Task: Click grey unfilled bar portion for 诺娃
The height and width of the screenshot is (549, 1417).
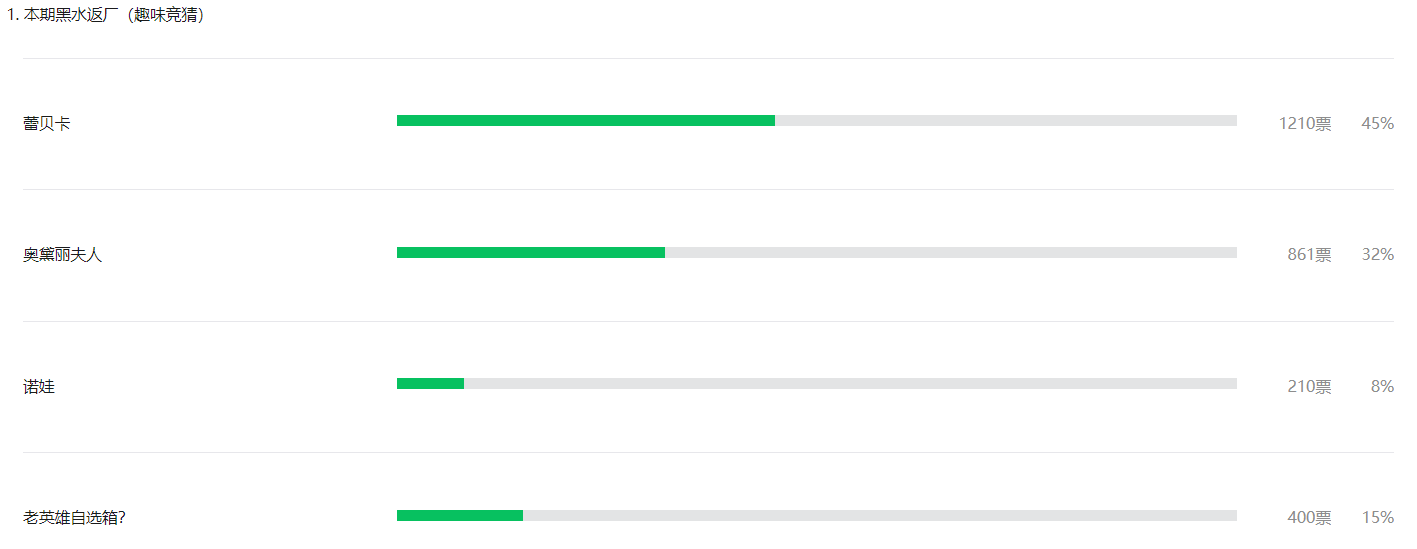Action: coord(850,384)
